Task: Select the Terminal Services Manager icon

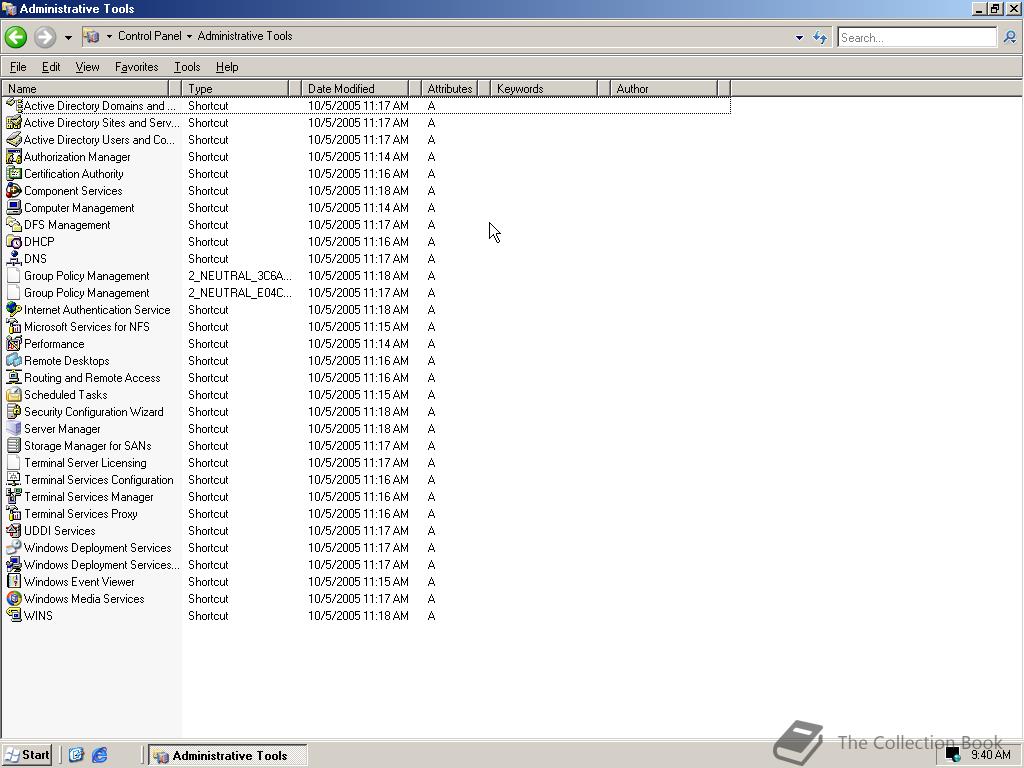Action: click(x=14, y=496)
